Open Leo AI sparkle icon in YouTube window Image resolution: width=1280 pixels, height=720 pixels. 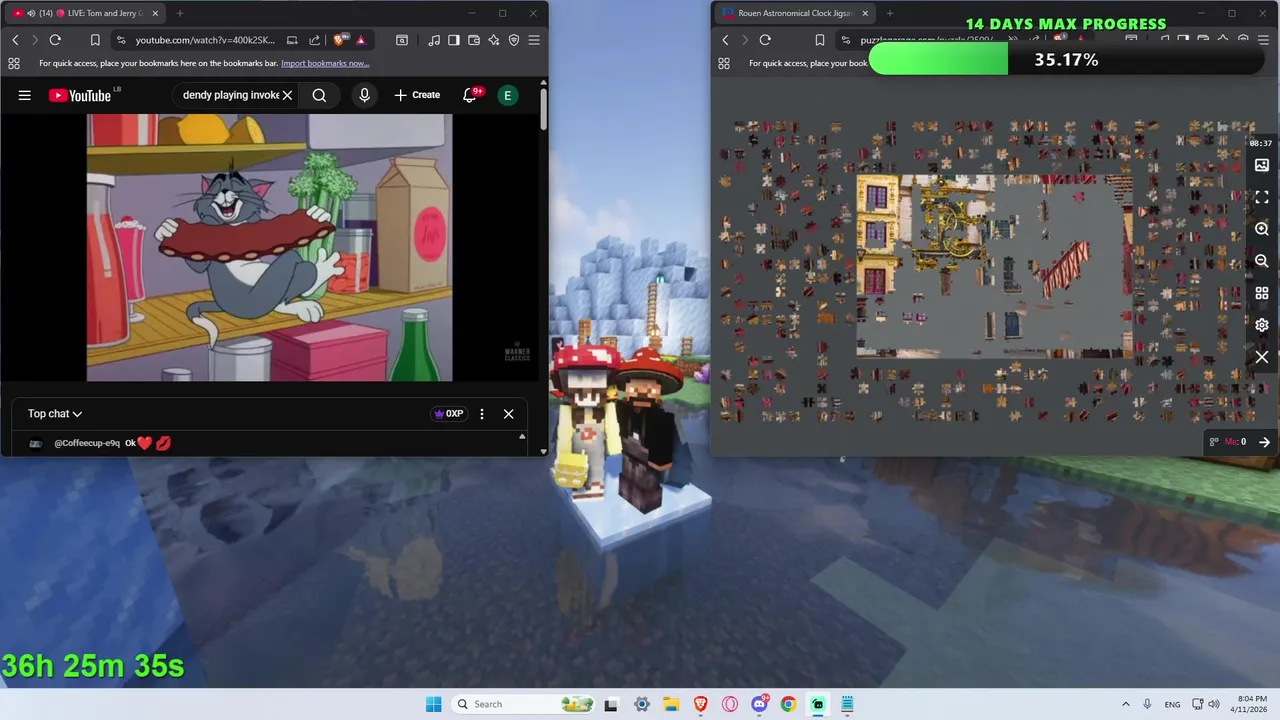494,40
